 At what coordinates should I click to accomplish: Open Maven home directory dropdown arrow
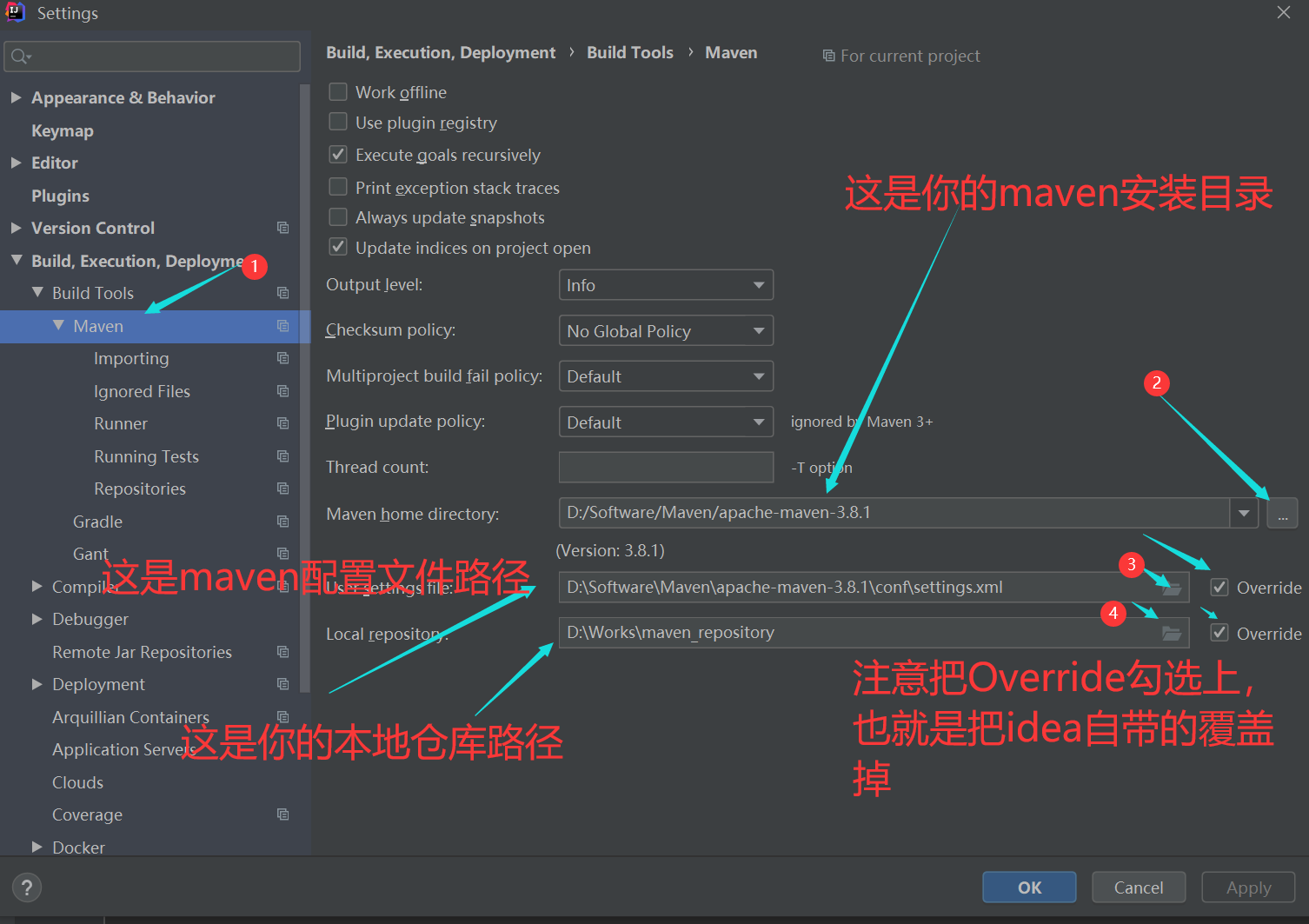(1244, 513)
